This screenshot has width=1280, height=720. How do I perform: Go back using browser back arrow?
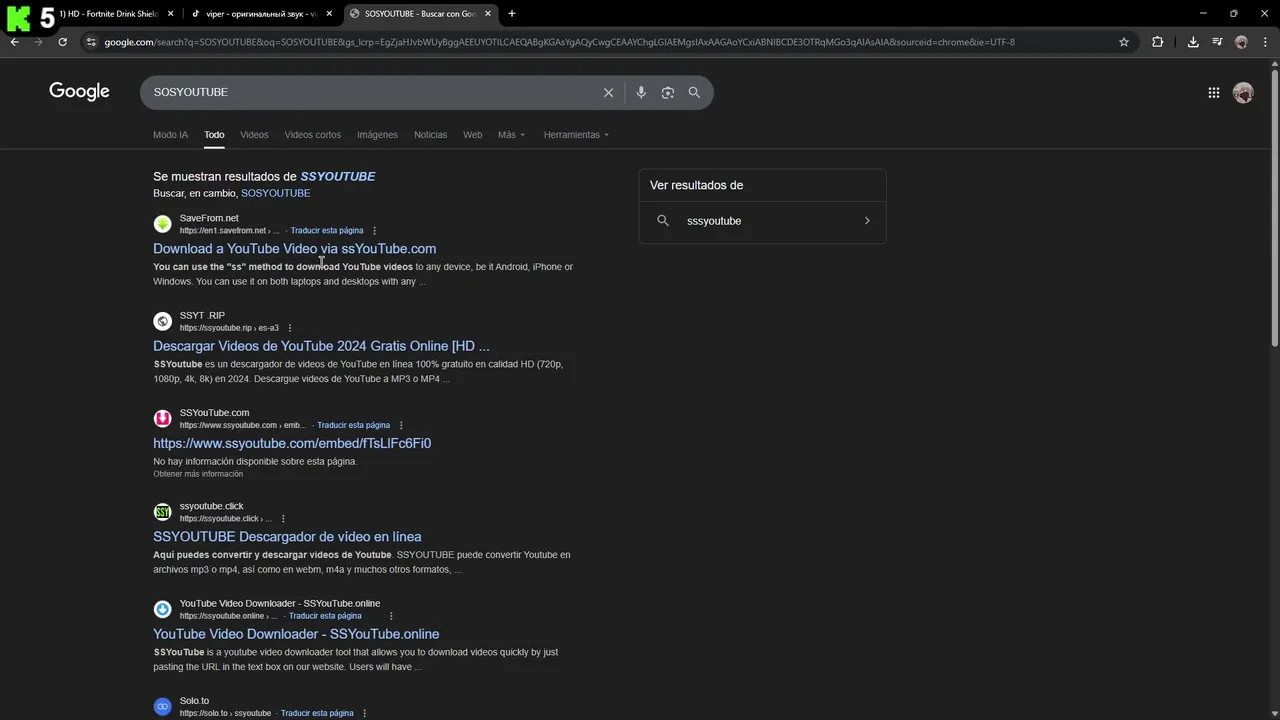[14, 42]
